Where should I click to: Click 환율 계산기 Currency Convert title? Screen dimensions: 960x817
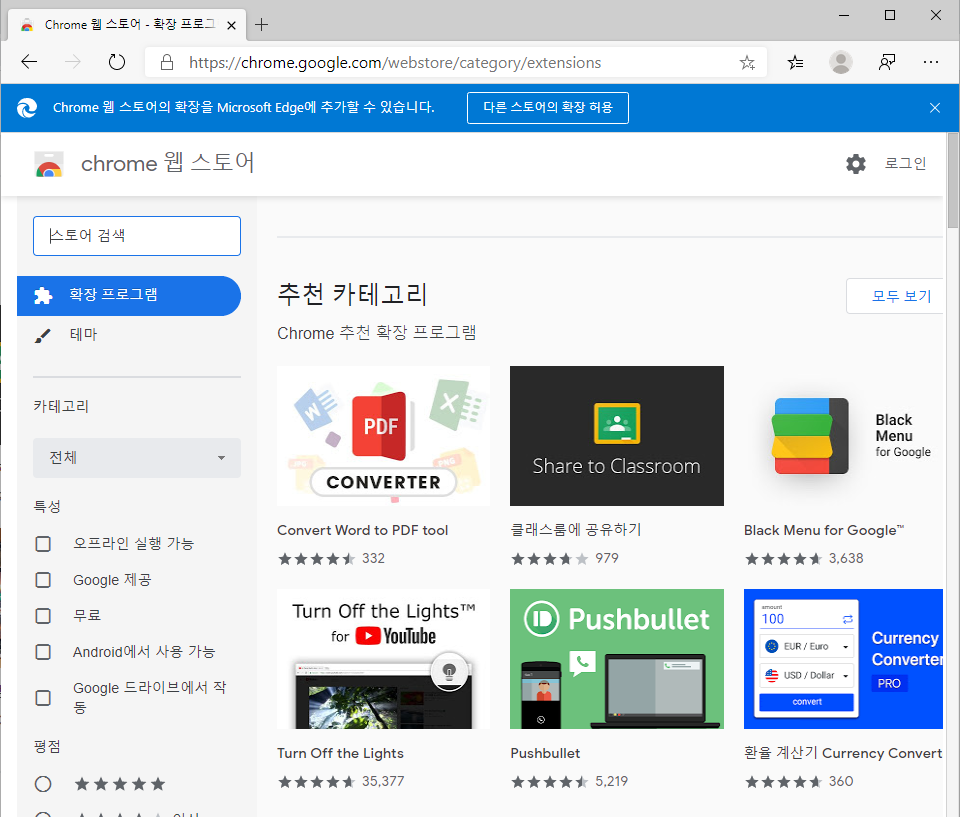tap(843, 753)
